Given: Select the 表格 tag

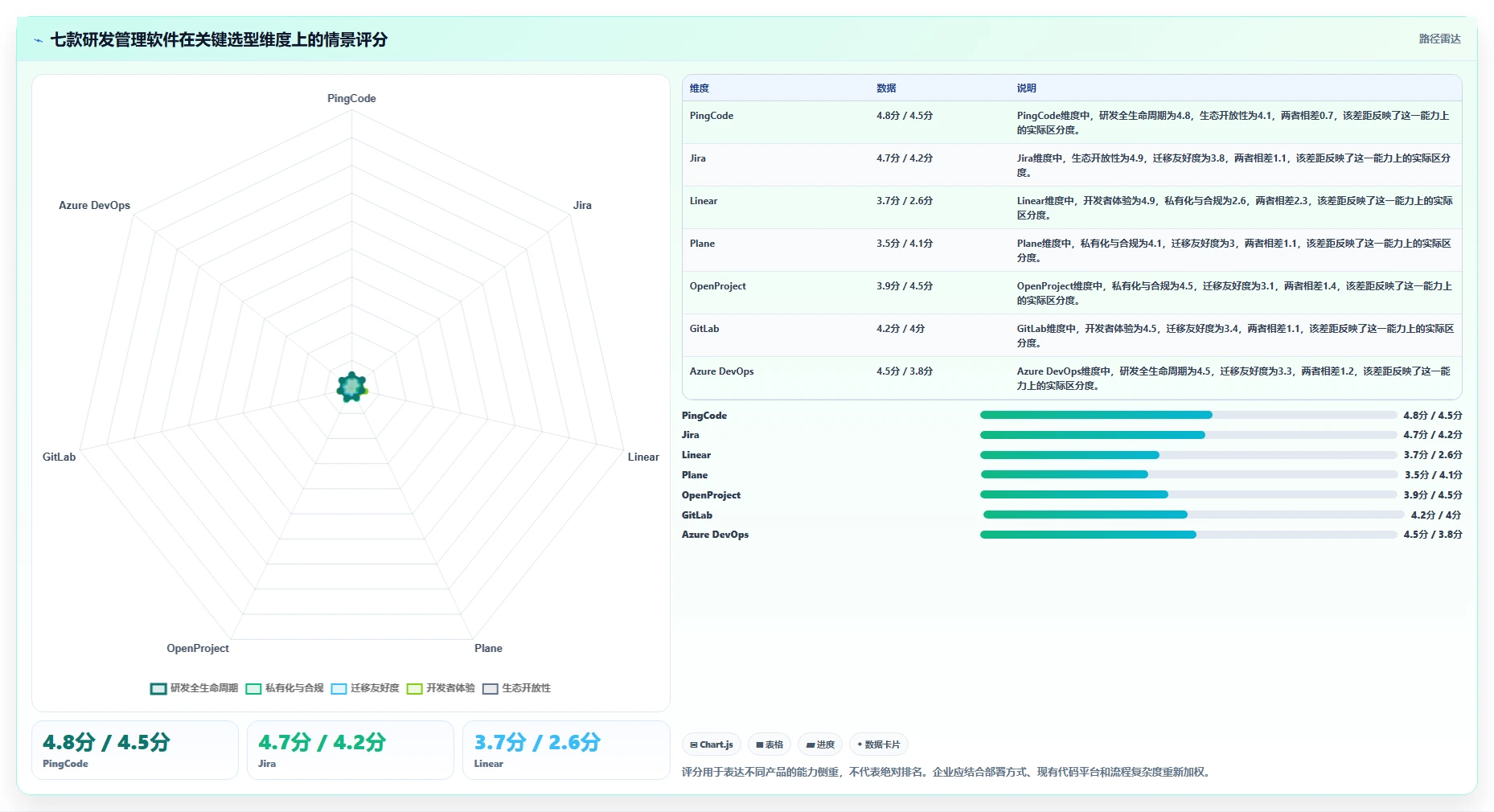Looking at the screenshot, I should (x=770, y=744).
